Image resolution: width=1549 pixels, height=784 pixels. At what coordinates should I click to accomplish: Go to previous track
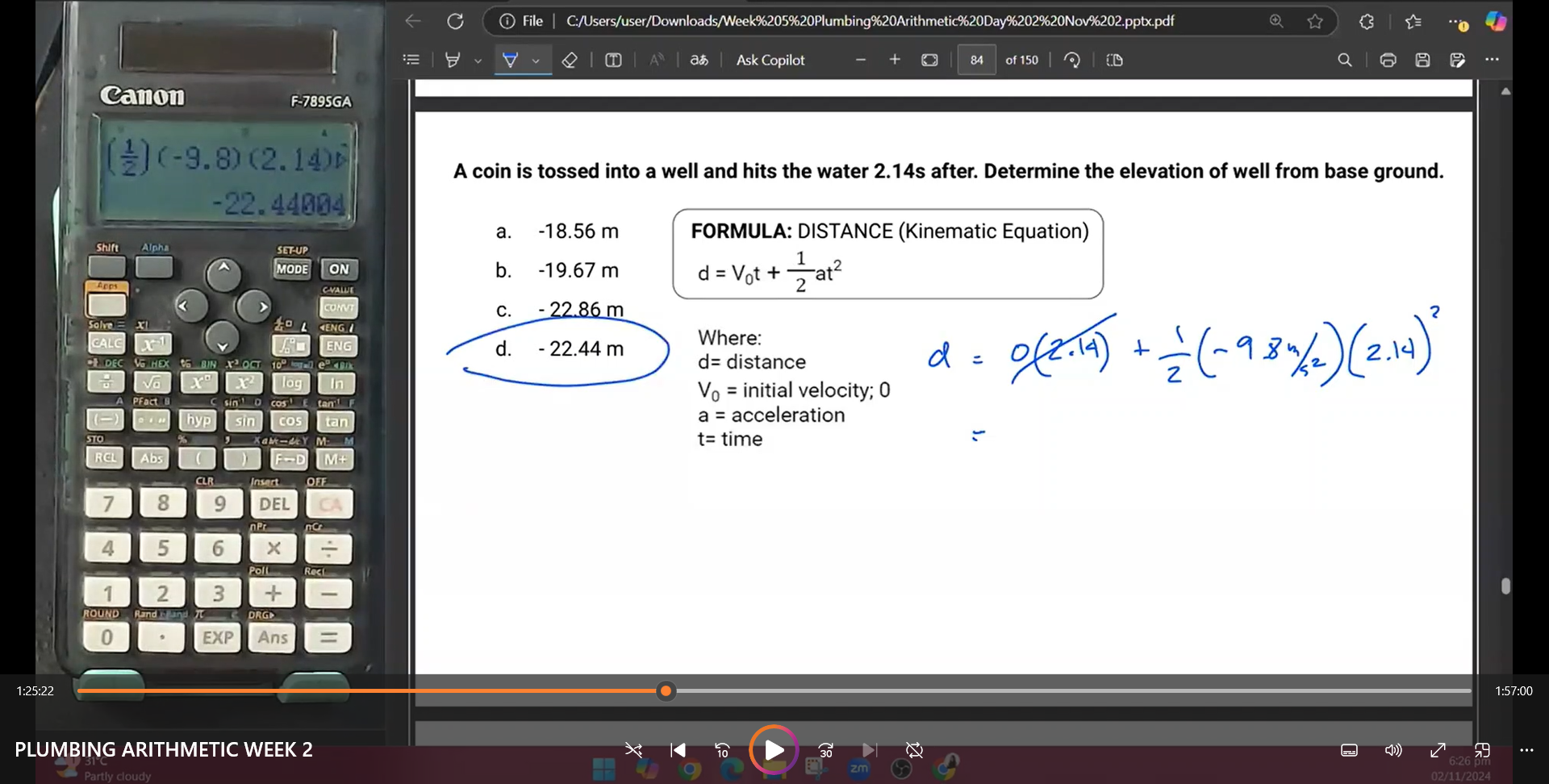tap(678, 750)
